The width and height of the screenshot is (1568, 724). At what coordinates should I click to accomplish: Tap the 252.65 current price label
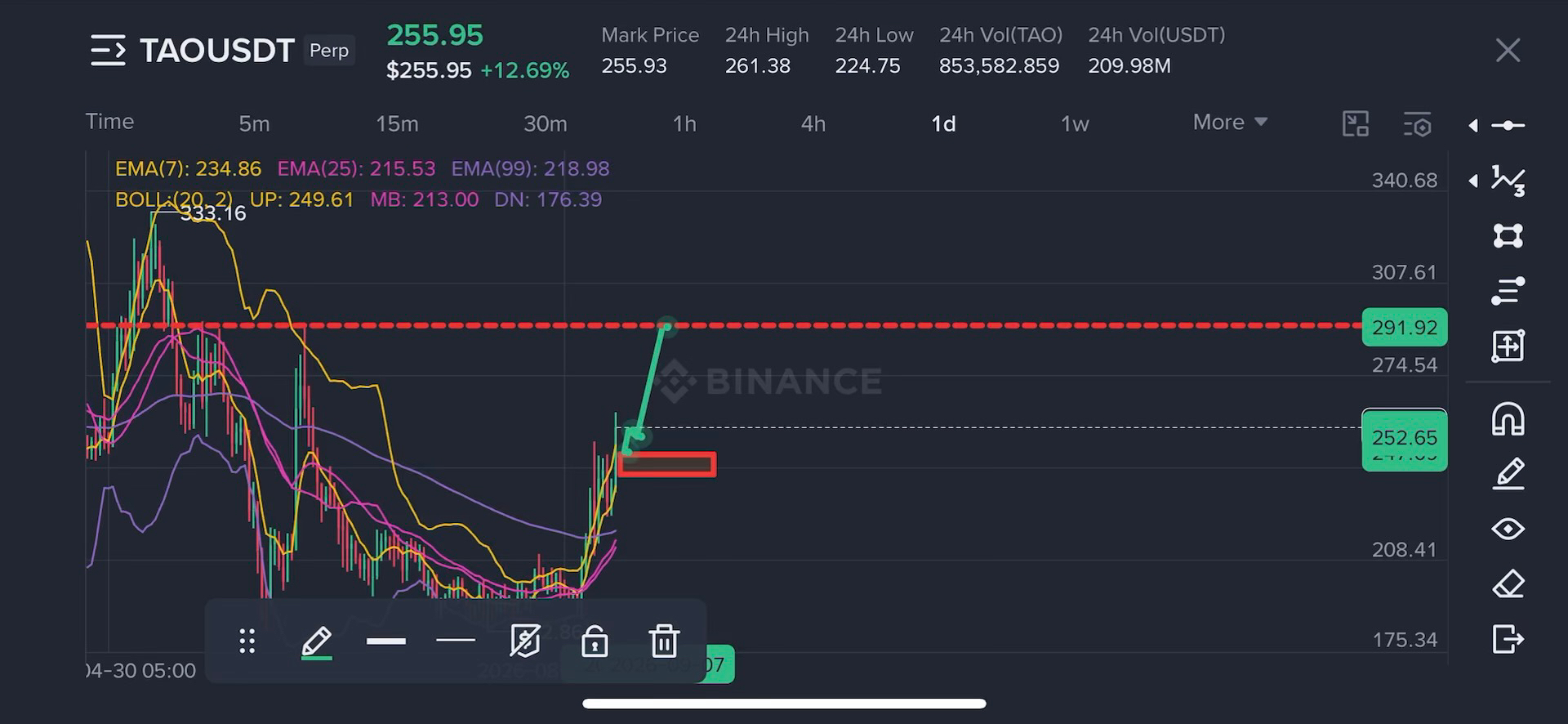click(1405, 439)
